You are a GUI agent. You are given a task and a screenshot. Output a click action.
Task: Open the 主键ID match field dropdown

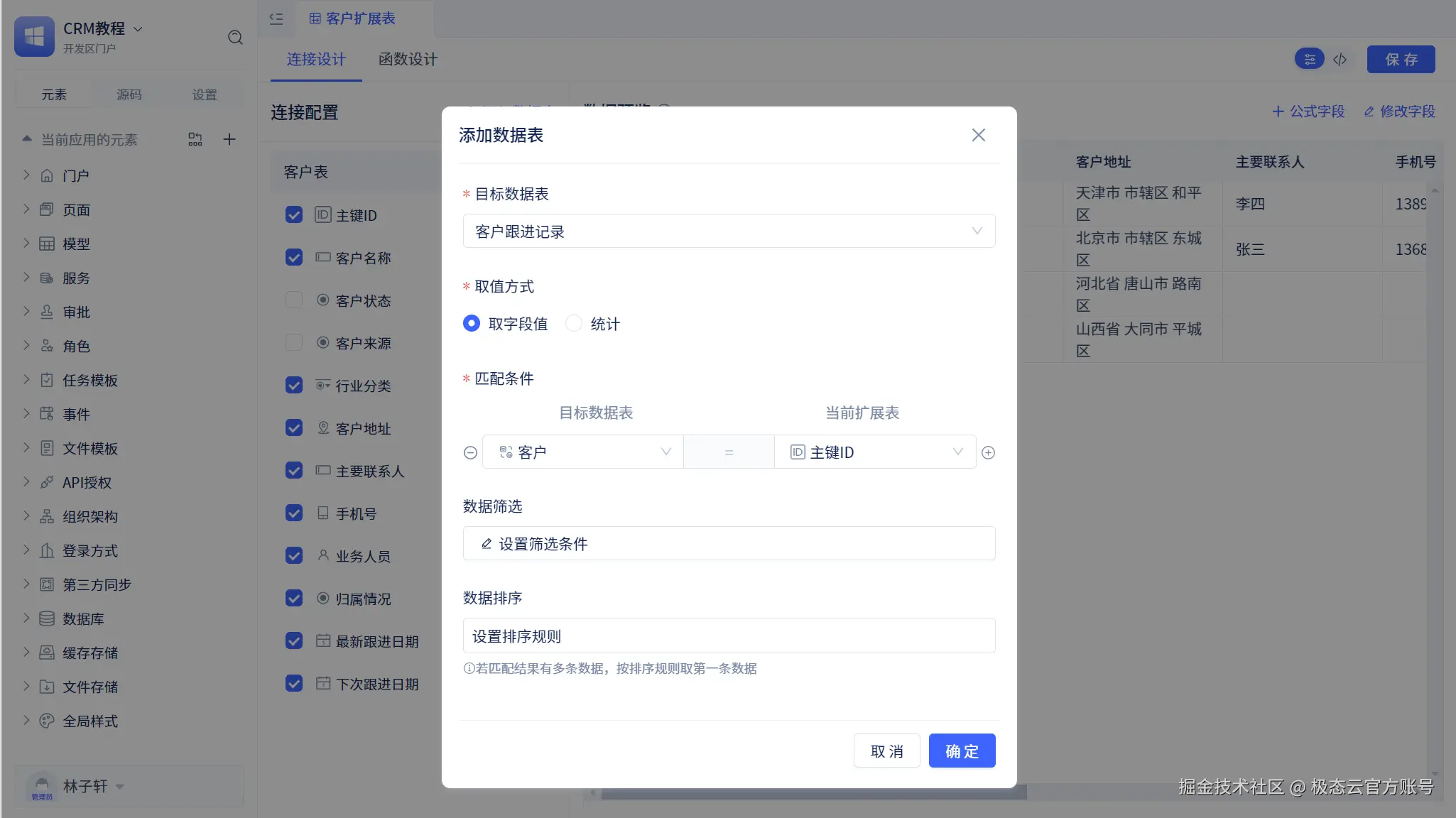pos(875,452)
